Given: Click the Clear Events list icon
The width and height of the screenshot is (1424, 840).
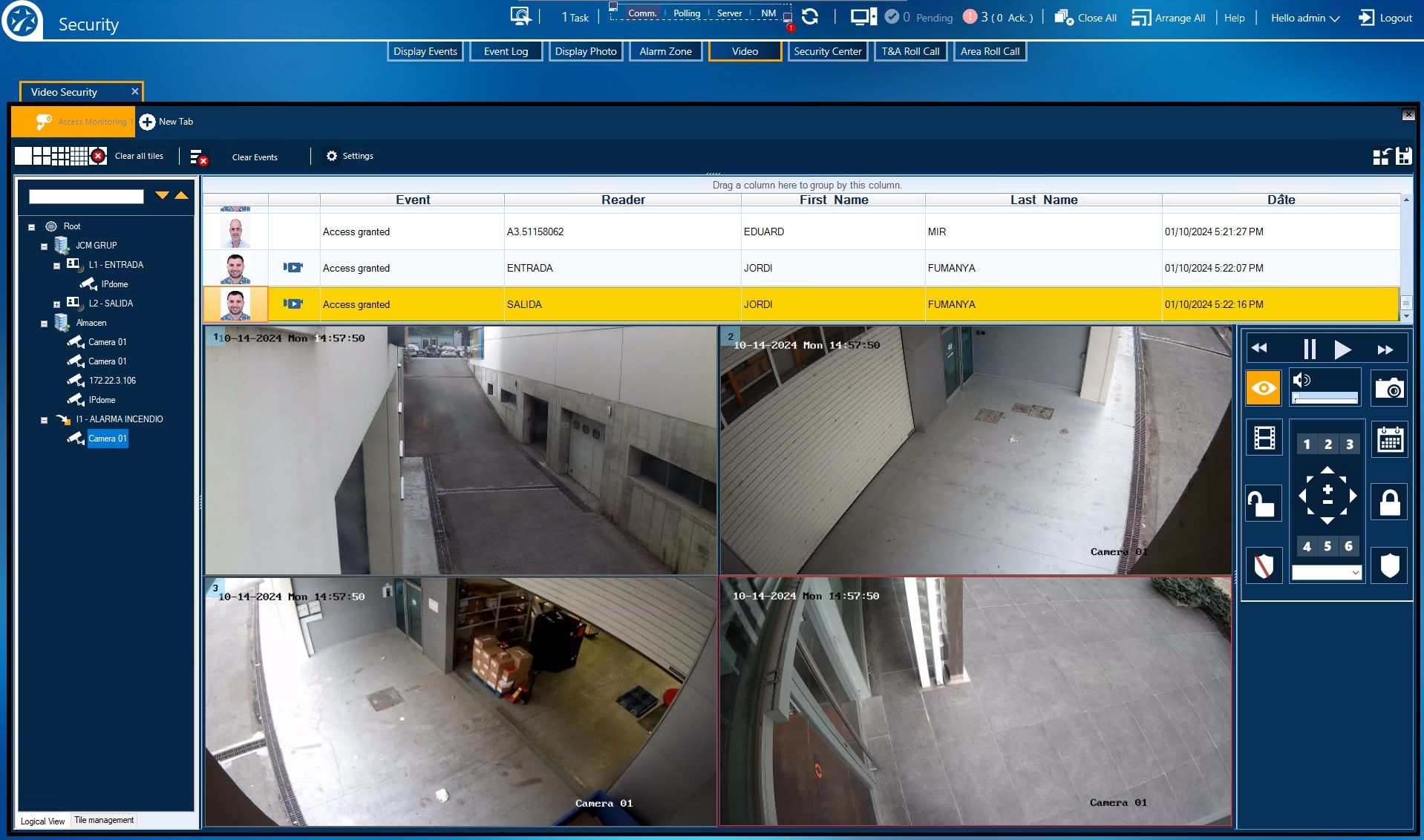Looking at the screenshot, I should tap(198, 157).
